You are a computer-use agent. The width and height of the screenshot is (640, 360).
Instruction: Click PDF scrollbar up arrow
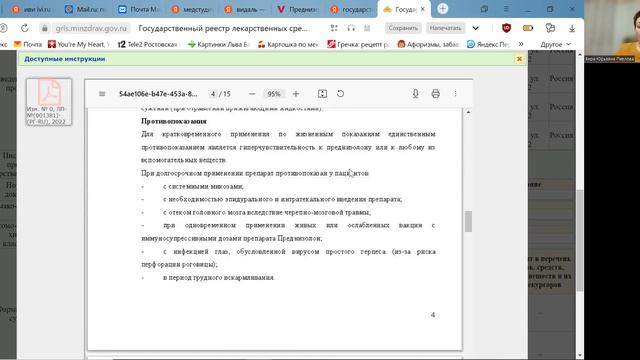468,112
